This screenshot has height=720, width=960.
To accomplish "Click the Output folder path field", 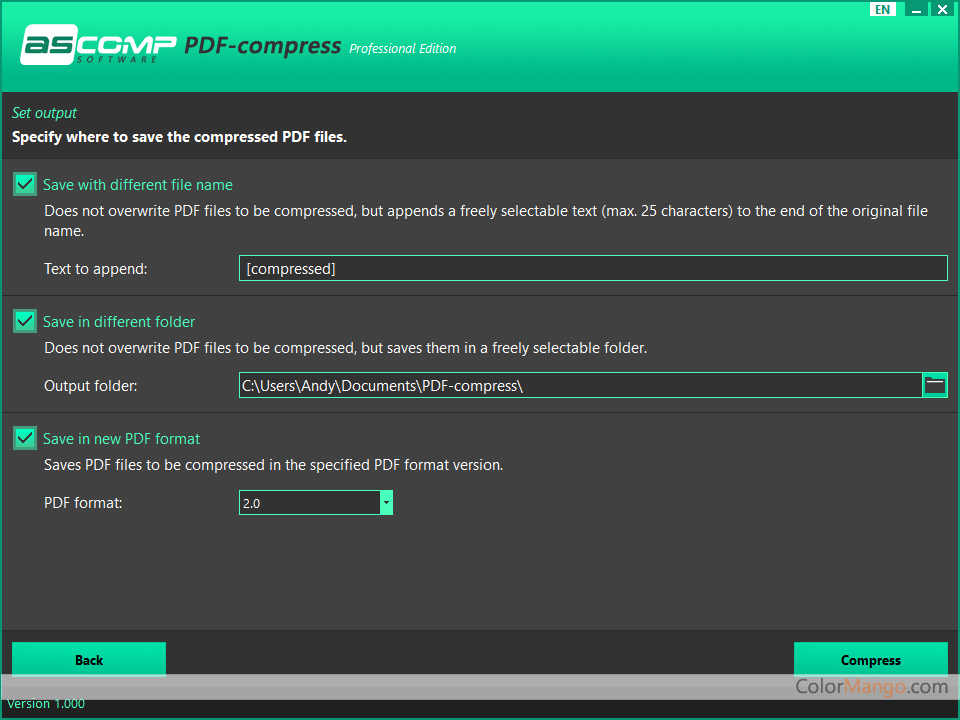I will tap(579, 385).
